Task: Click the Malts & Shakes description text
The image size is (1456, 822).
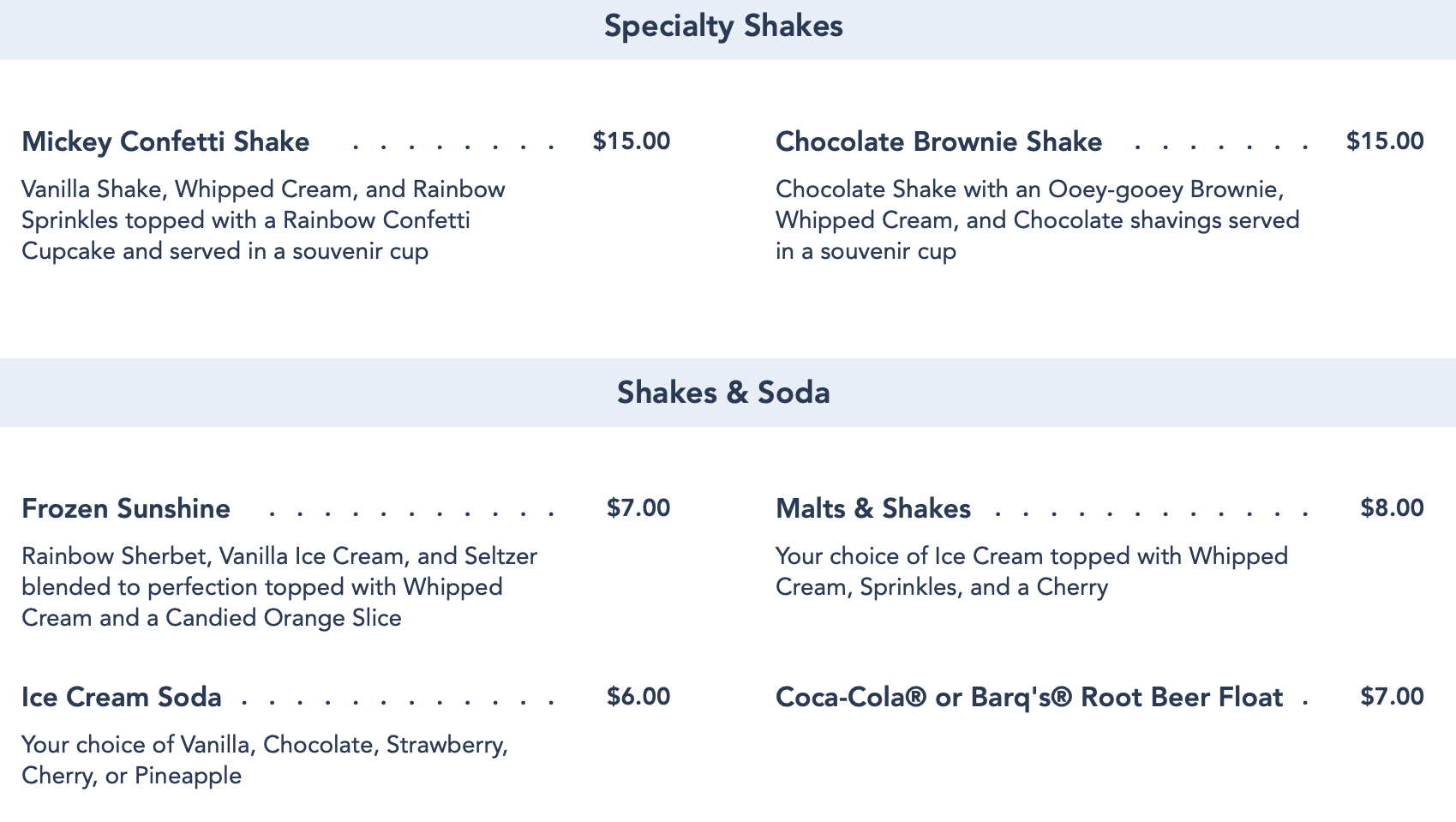Action: pos(1031,572)
